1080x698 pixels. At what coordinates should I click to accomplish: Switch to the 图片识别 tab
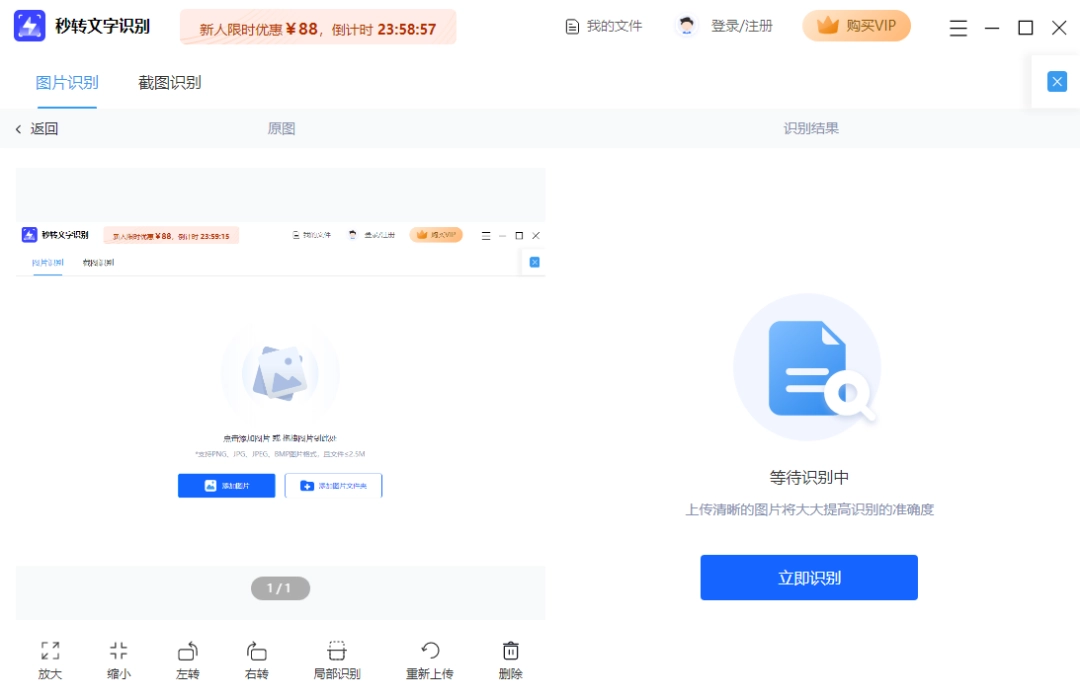pyautogui.click(x=67, y=82)
